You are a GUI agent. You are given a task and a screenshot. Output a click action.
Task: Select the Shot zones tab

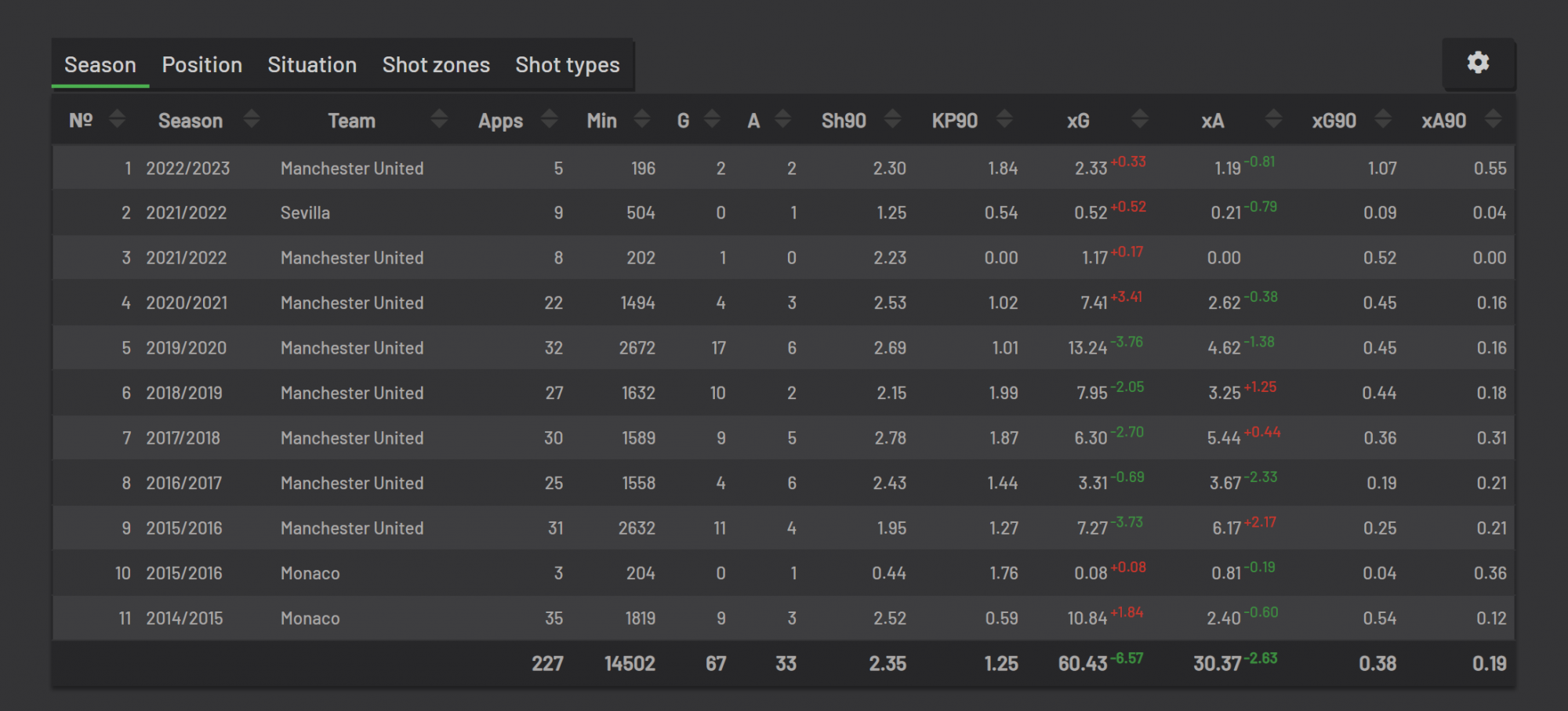pos(436,65)
